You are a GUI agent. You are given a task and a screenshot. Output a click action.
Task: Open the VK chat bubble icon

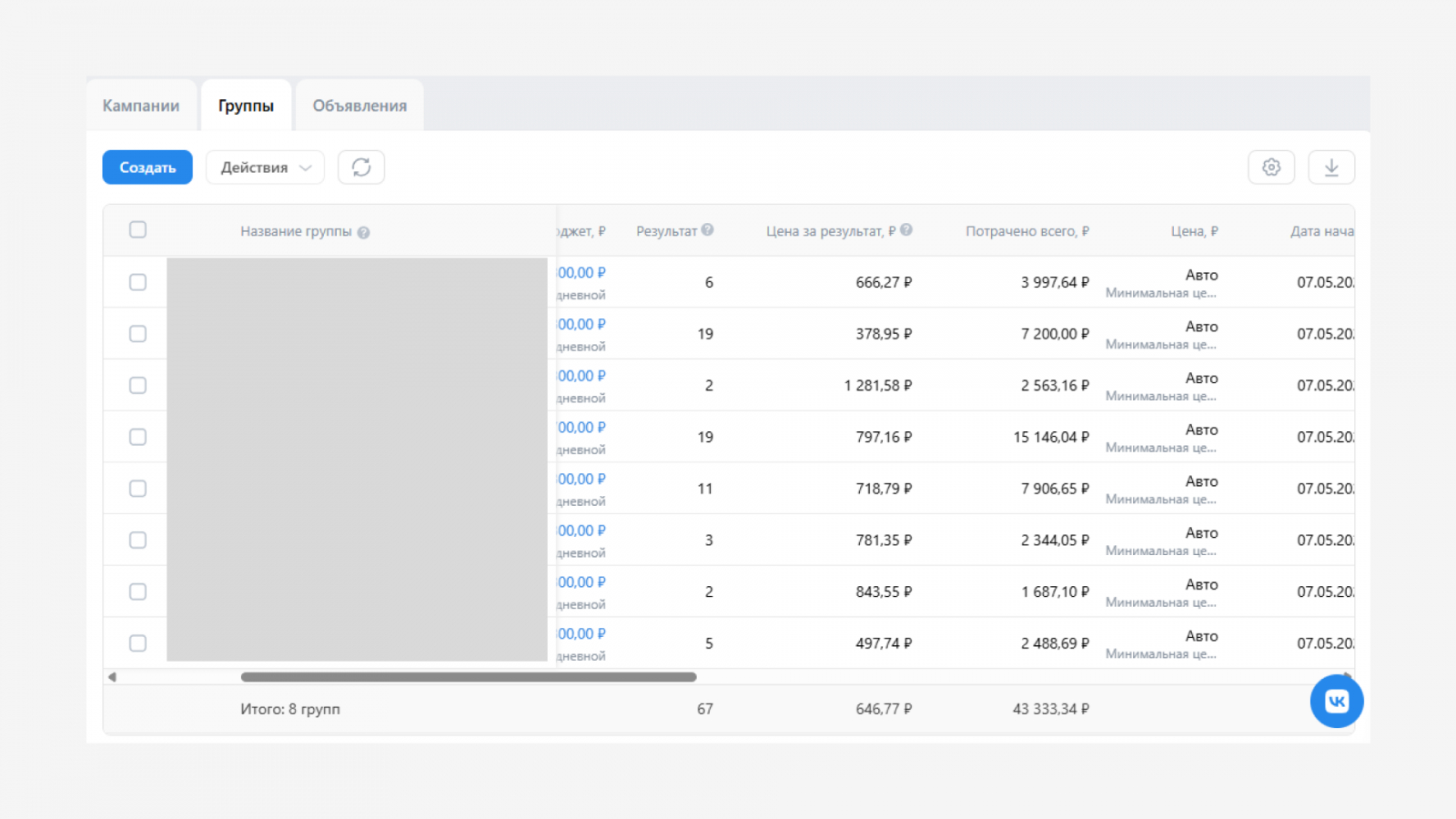coord(1336,701)
